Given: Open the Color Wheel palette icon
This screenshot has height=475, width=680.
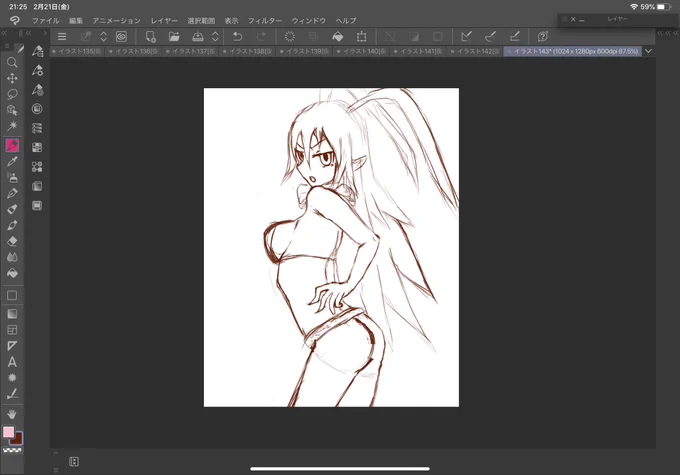Looking at the screenshot, I should 37,108.
